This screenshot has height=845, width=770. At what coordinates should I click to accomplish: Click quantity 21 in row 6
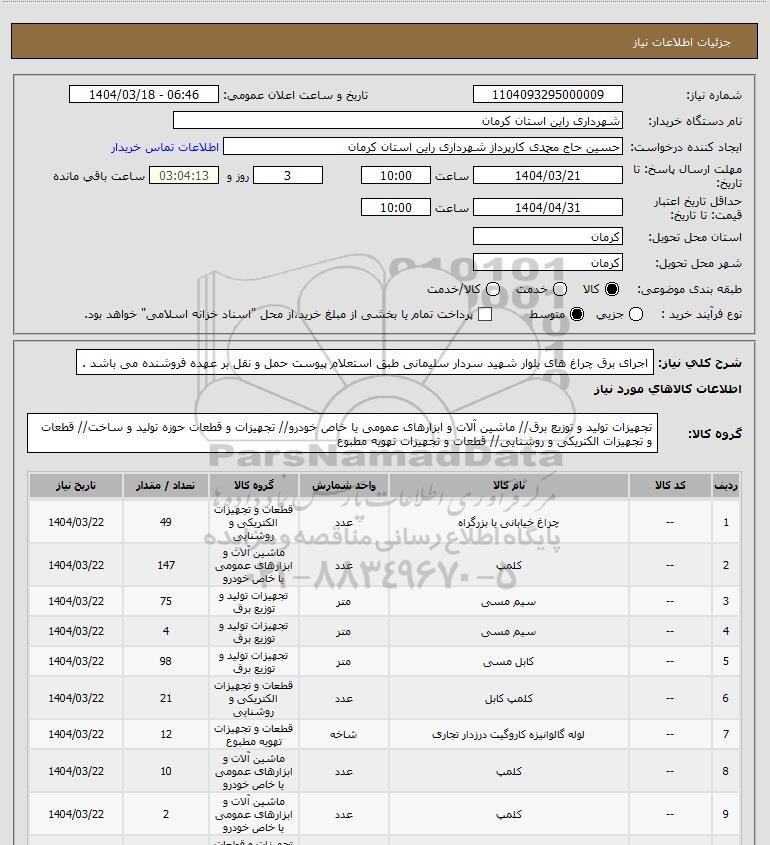(x=166, y=698)
